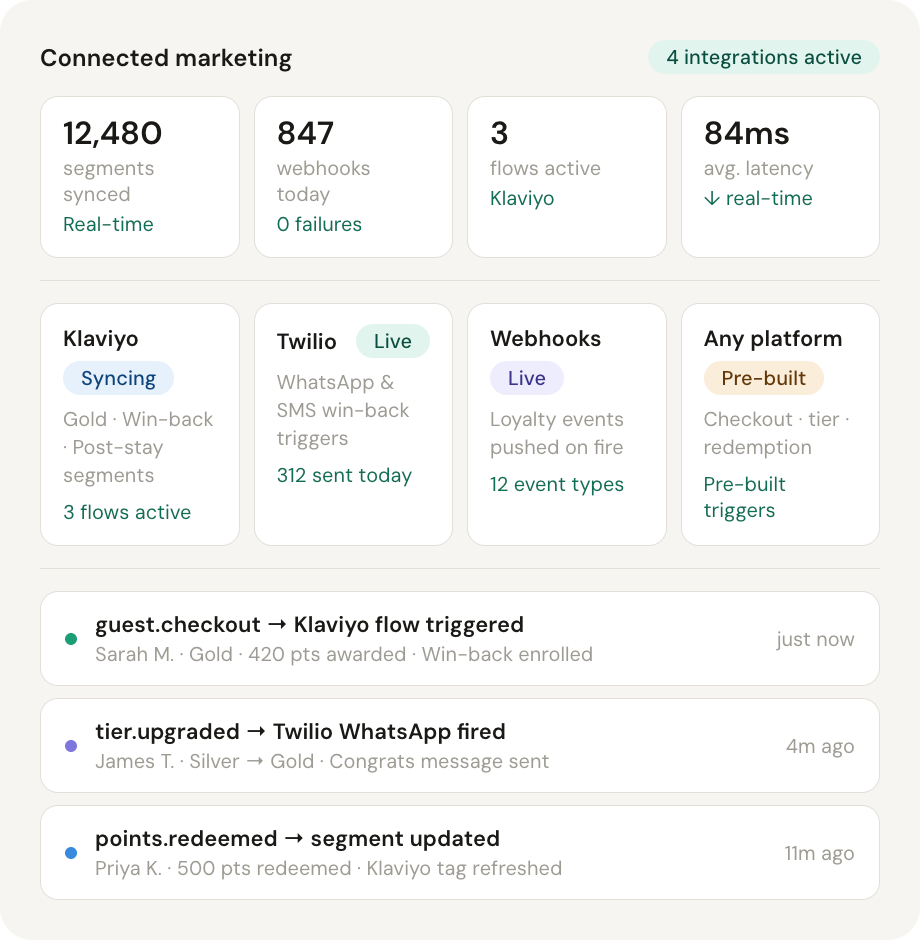The width and height of the screenshot is (920, 940).
Task: Click the 4 integrations active pill
Action: point(763,57)
